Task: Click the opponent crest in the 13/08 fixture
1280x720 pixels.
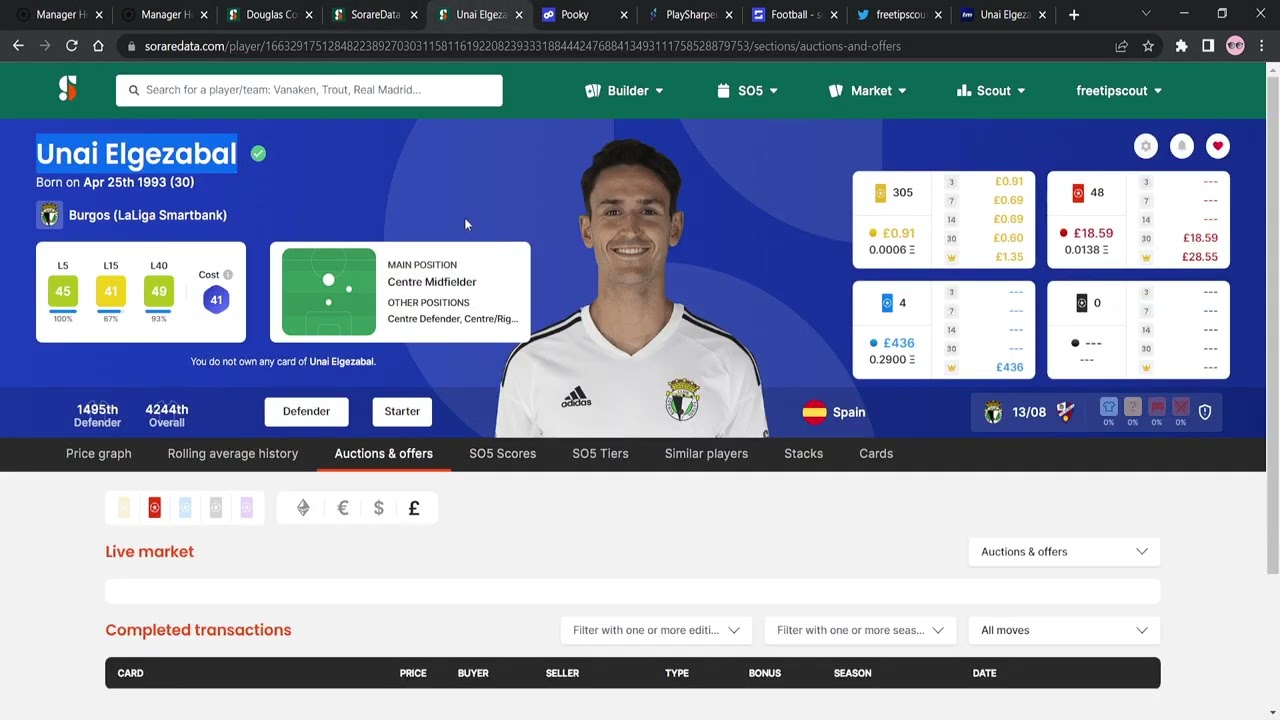Action: click(1065, 413)
